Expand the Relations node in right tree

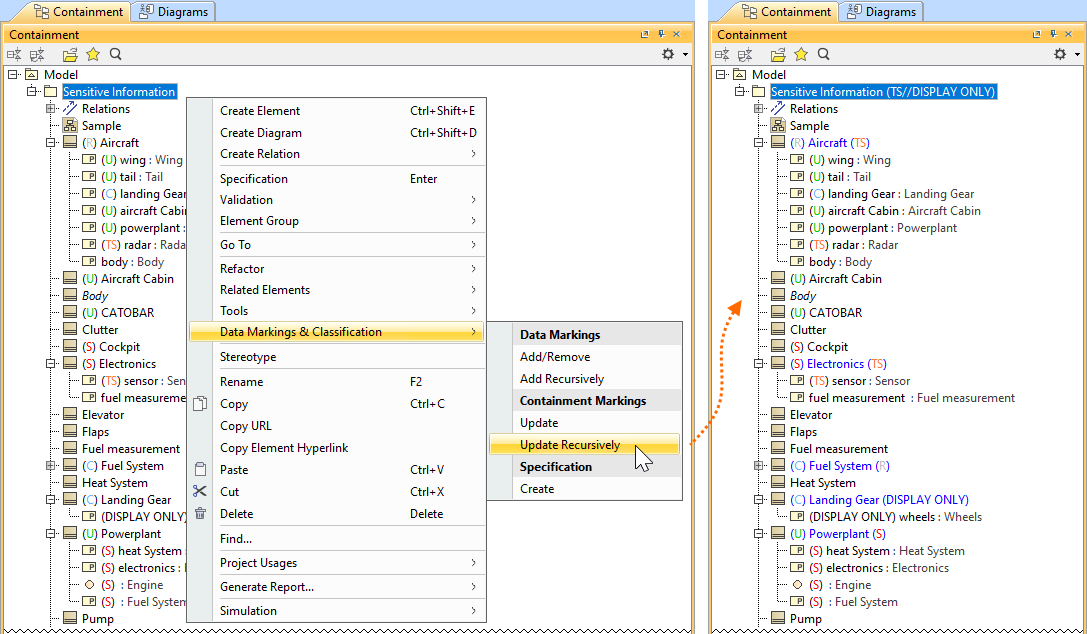coord(759,109)
